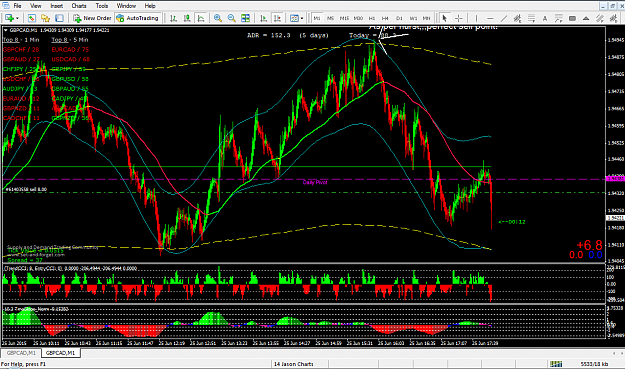Click the 'ADR = 152.3' chart text

269,35
